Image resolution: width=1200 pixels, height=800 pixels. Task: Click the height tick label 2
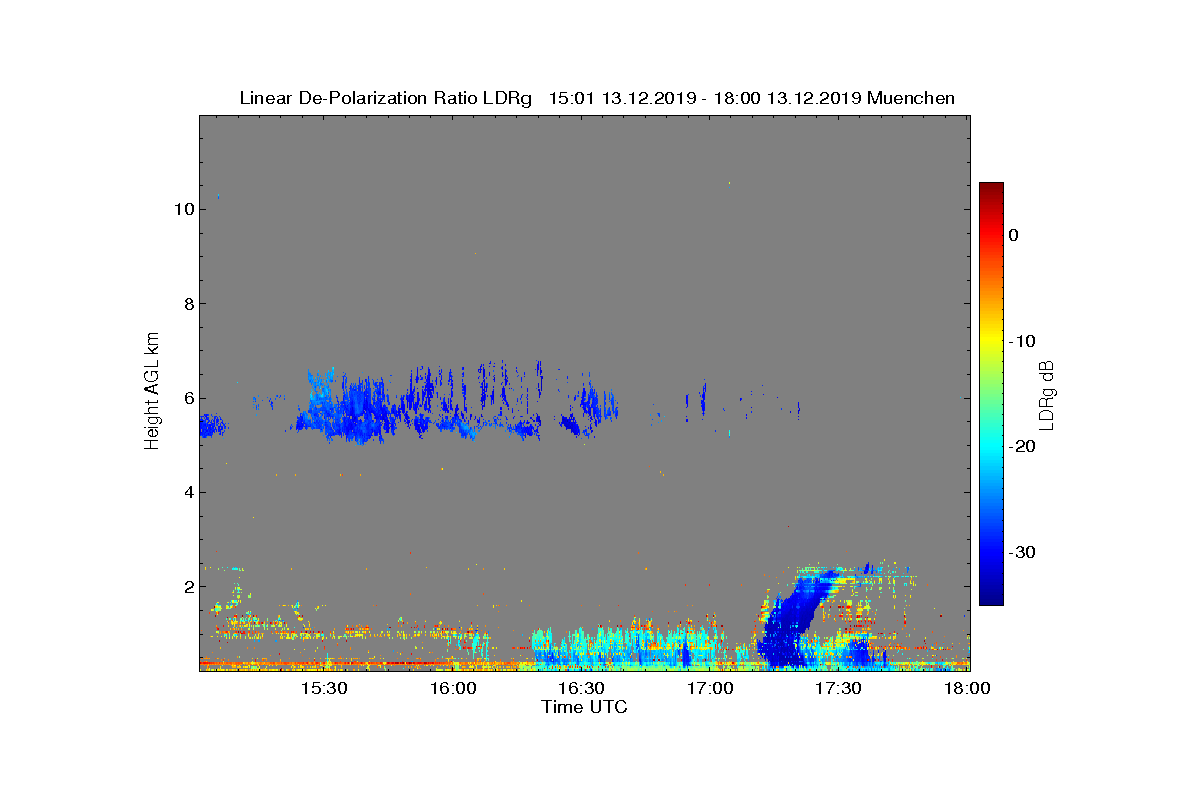187,586
